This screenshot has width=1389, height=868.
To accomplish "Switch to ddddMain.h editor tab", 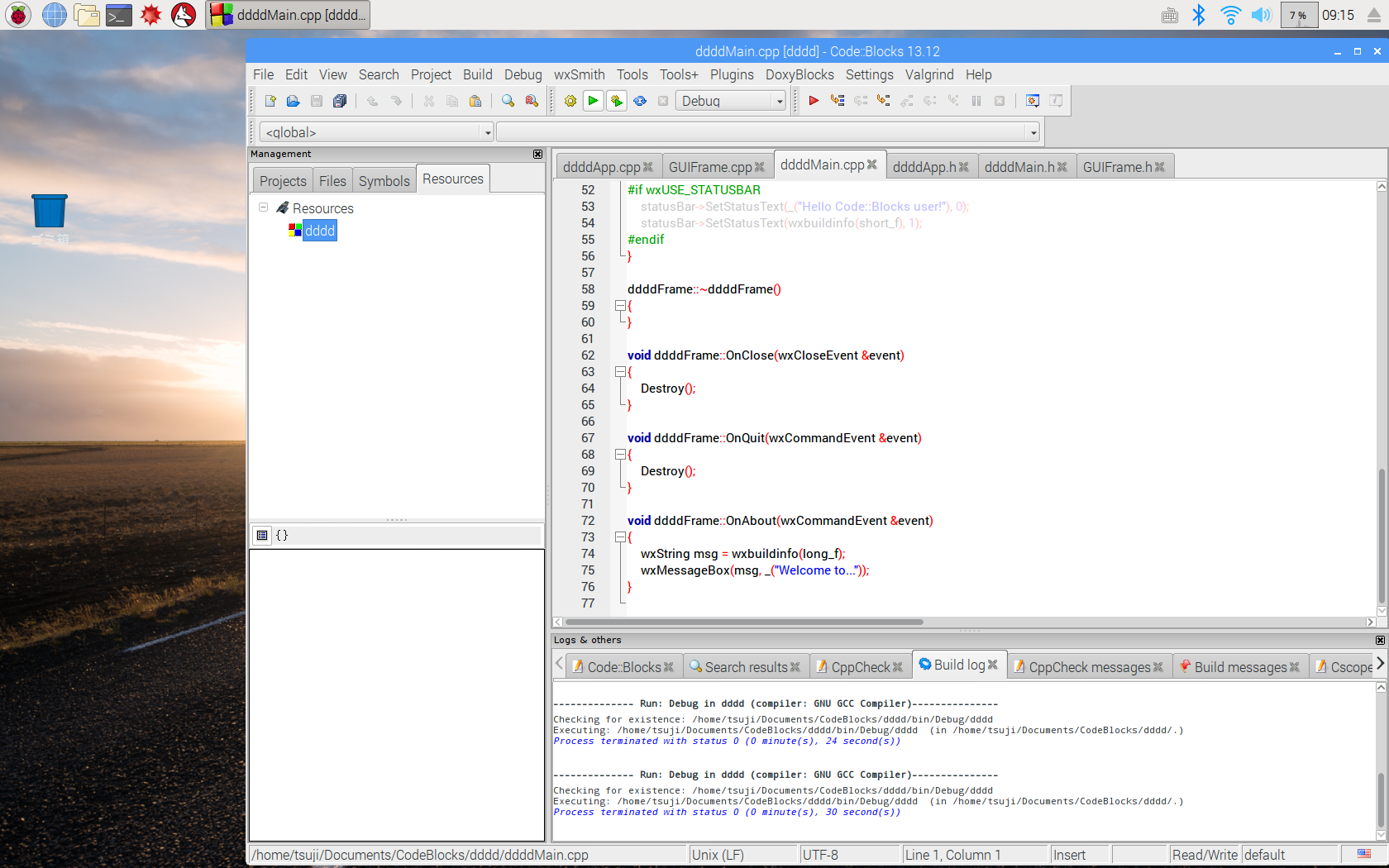I will (1019, 167).
